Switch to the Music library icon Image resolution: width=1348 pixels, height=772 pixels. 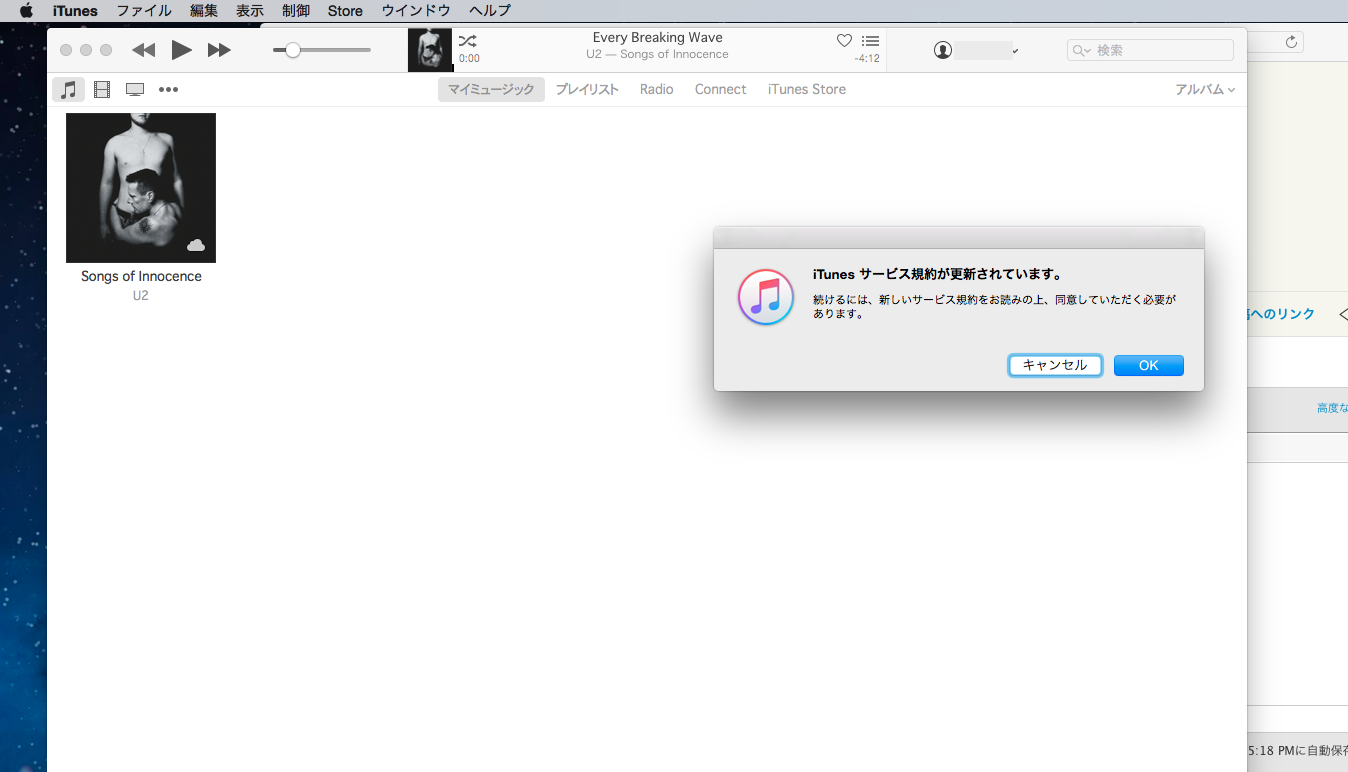[x=68, y=89]
